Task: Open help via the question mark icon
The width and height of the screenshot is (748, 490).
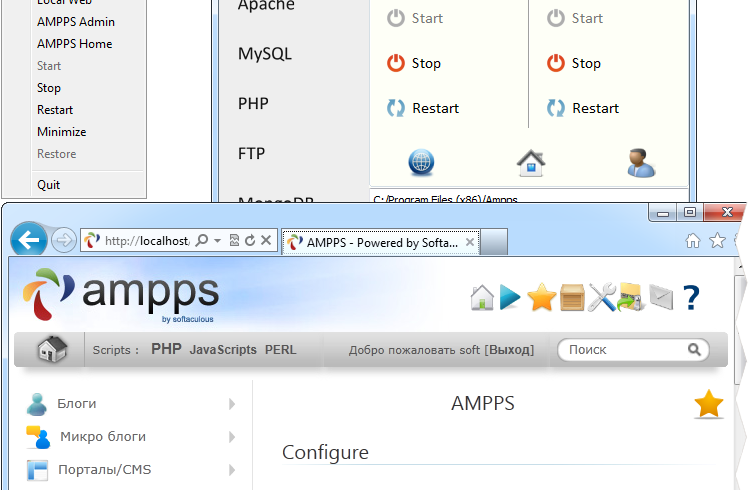Action: tap(690, 297)
